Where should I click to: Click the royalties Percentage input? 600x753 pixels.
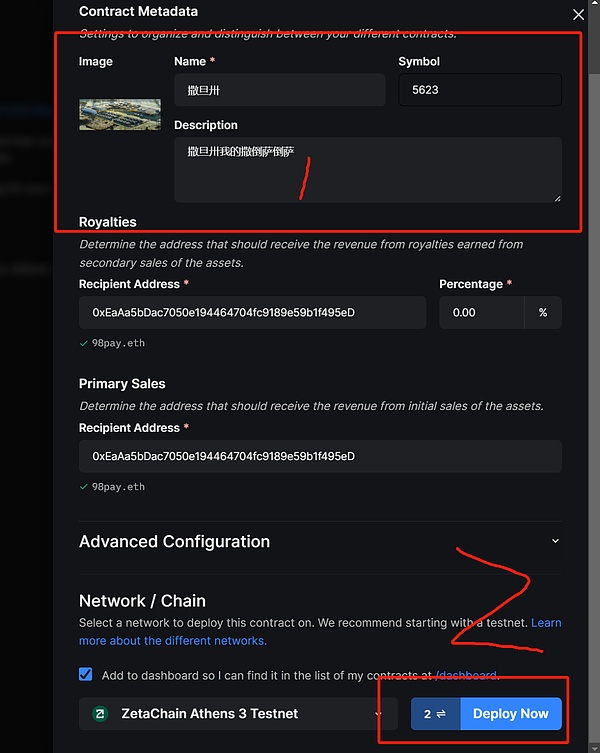coord(481,313)
